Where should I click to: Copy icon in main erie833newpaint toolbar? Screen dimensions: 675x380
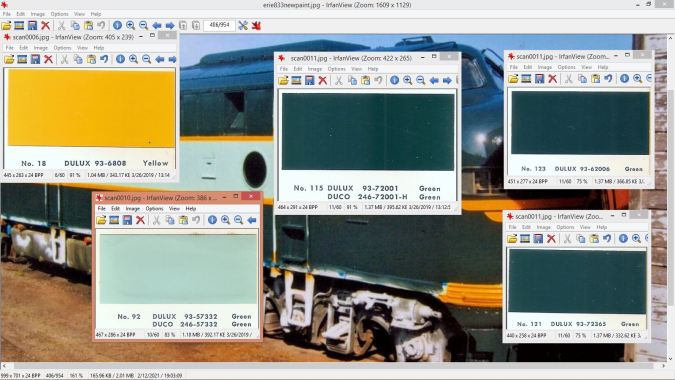[x=75, y=25]
